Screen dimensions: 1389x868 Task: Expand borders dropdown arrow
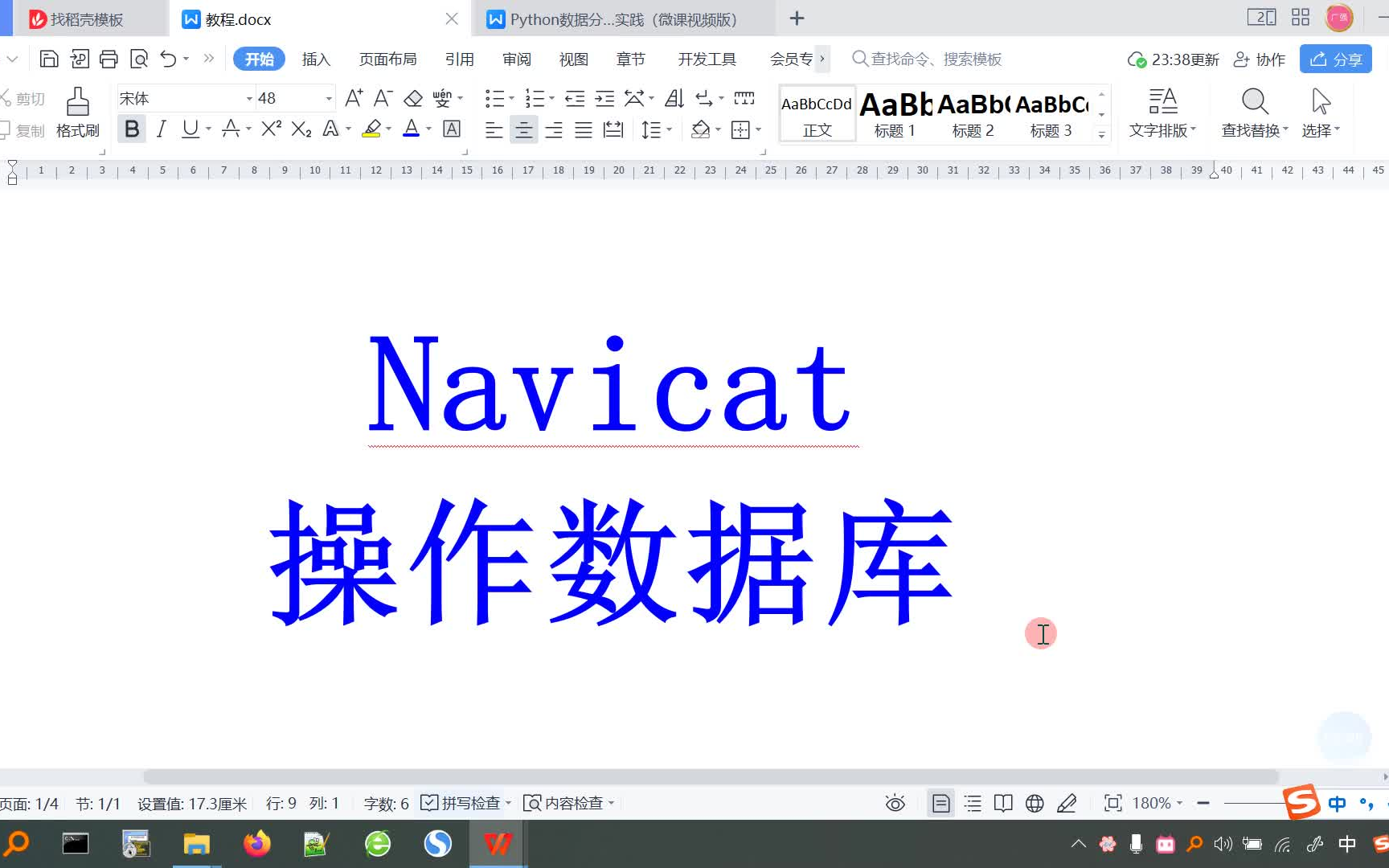click(x=758, y=129)
